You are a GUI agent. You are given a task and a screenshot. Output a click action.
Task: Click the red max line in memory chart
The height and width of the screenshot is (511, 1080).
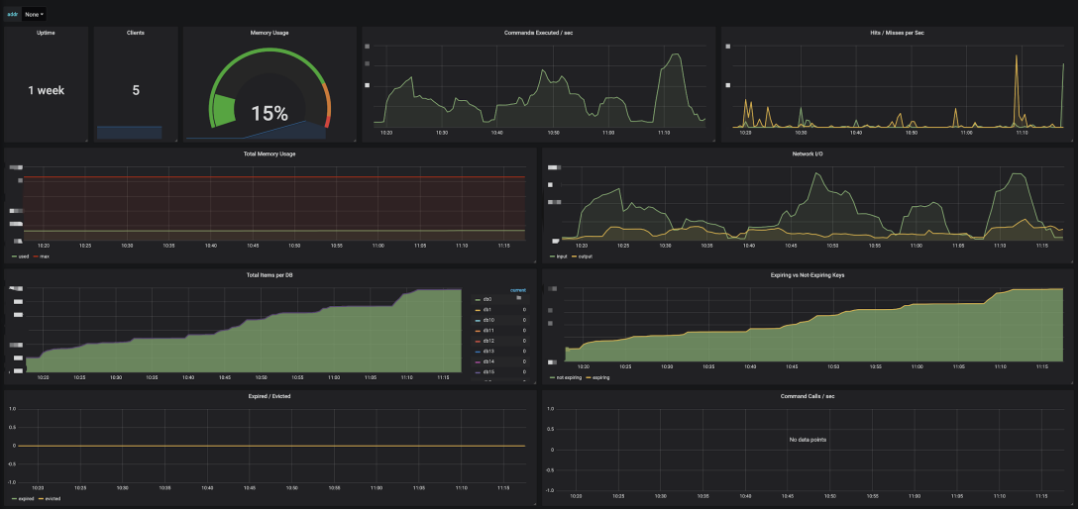pos(274,178)
